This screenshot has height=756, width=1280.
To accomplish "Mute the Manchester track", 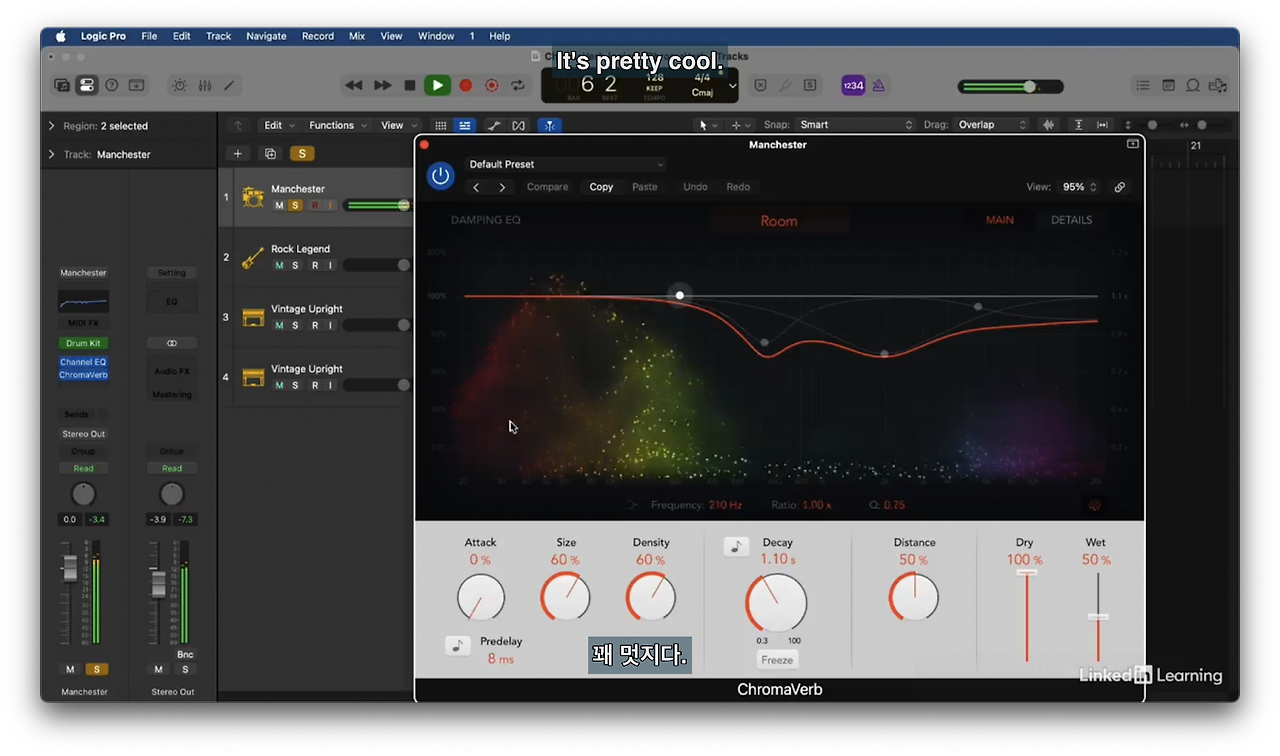I will [279, 206].
